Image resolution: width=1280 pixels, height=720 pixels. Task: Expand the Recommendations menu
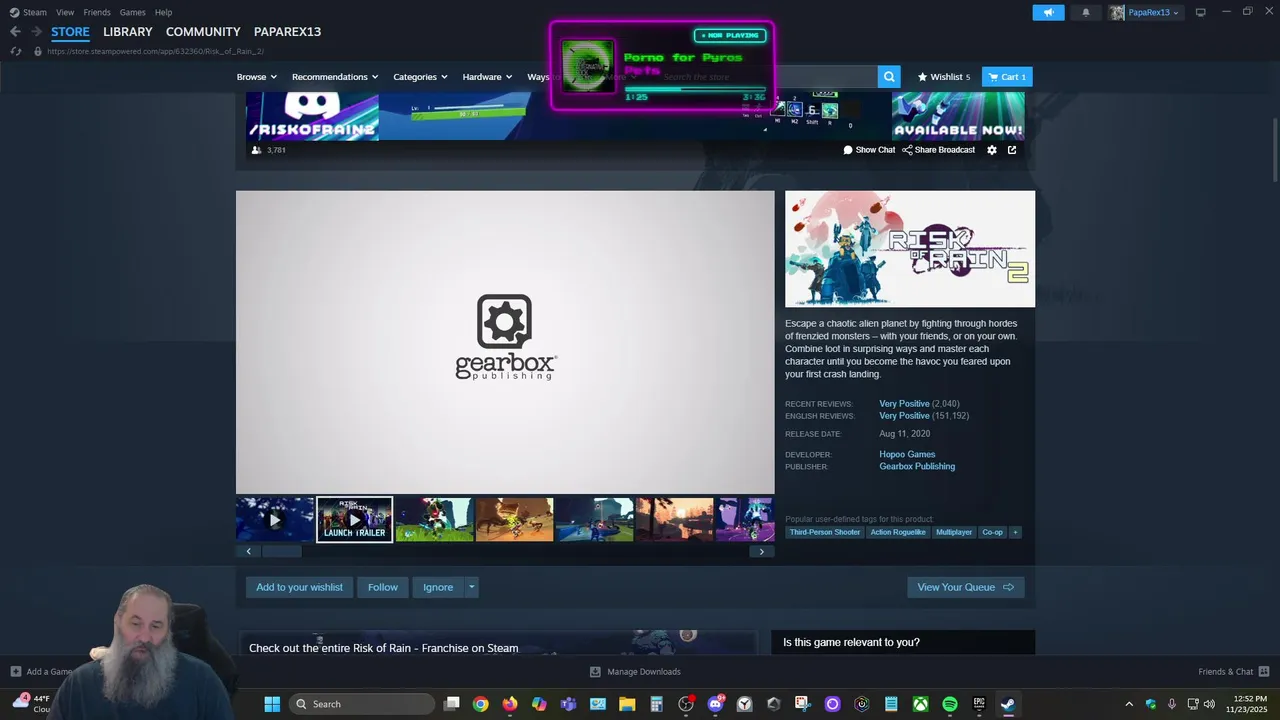(335, 77)
